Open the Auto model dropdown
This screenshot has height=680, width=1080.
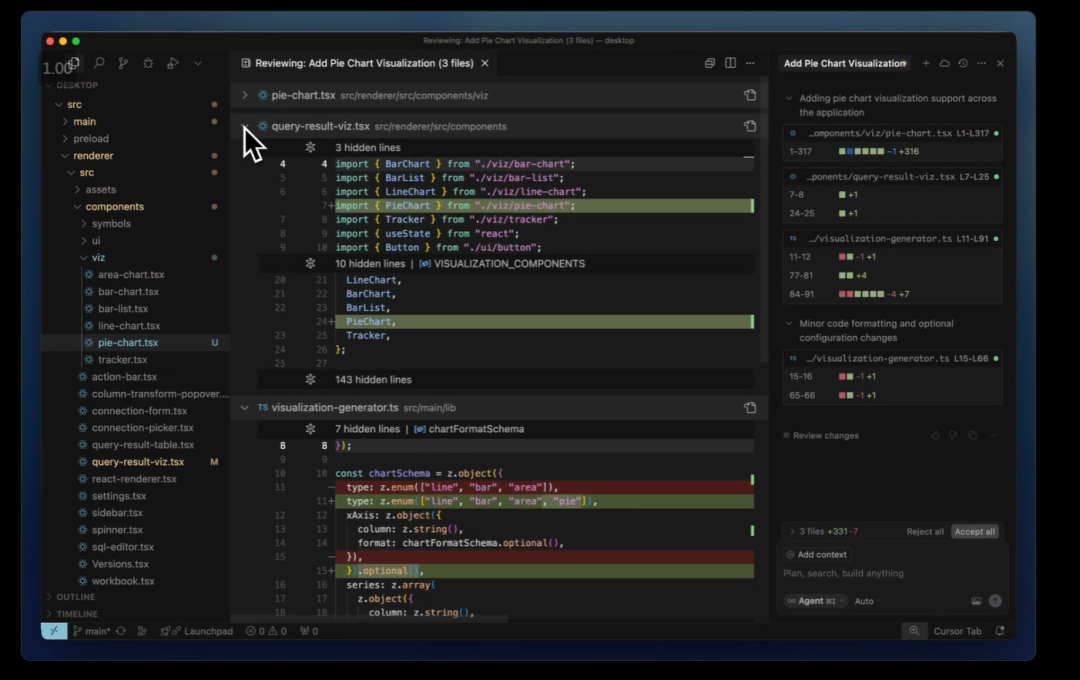tap(866, 601)
